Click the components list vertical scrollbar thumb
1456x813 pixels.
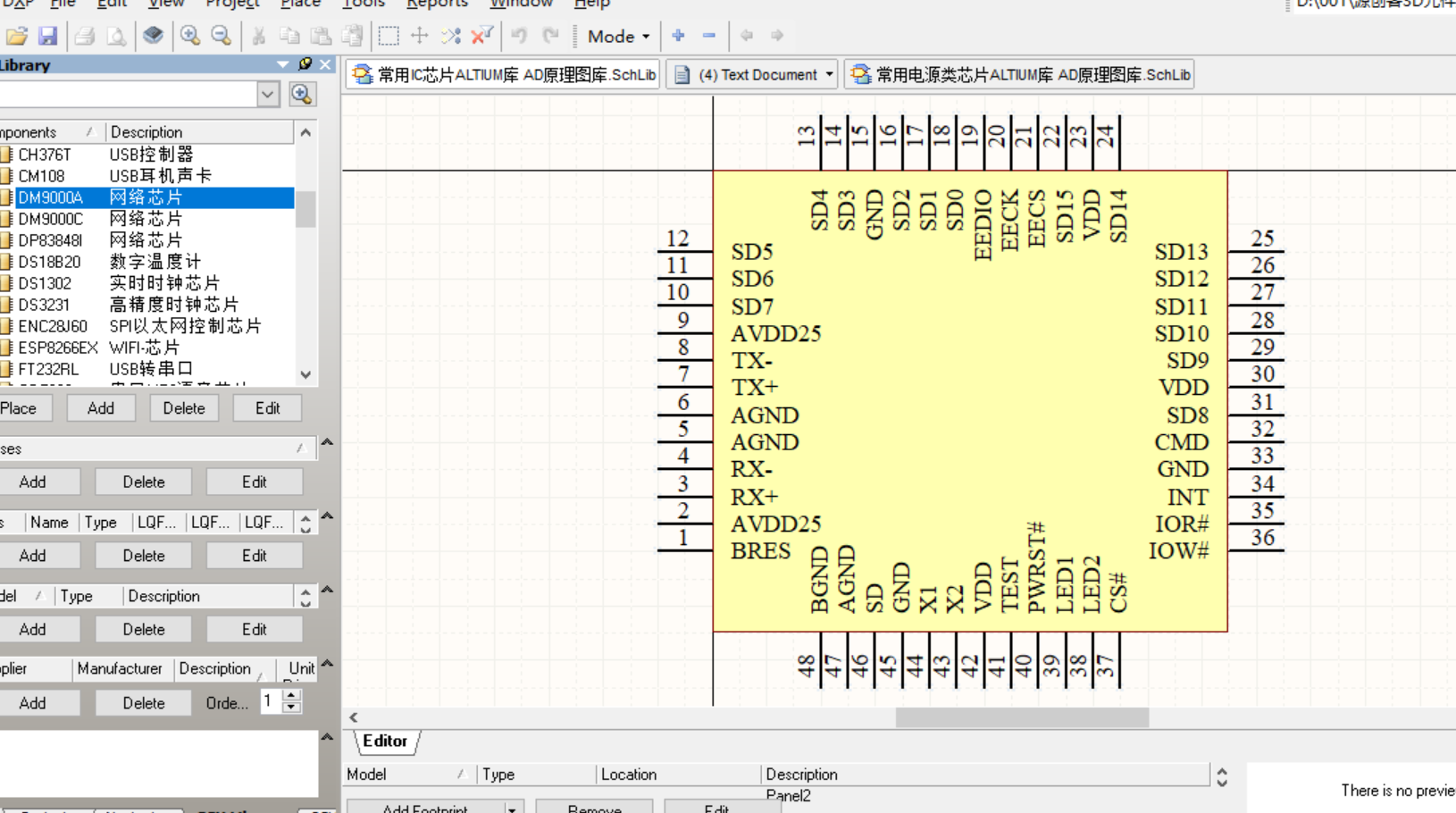coord(305,209)
